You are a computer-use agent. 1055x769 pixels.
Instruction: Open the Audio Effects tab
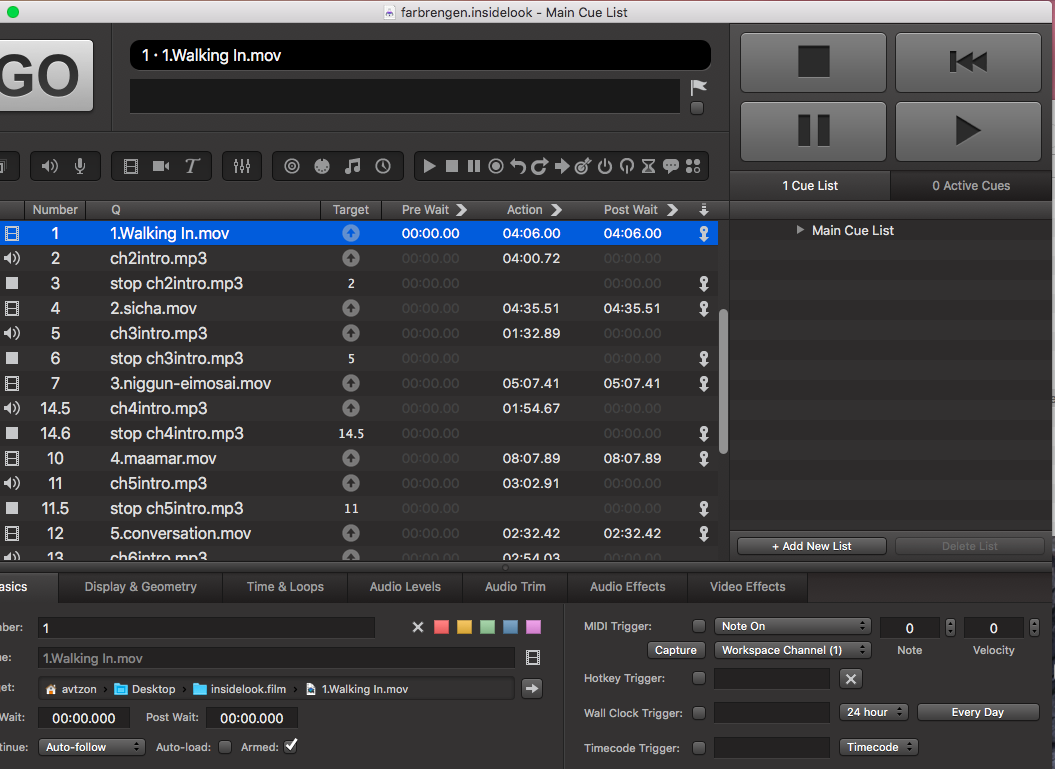628,587
